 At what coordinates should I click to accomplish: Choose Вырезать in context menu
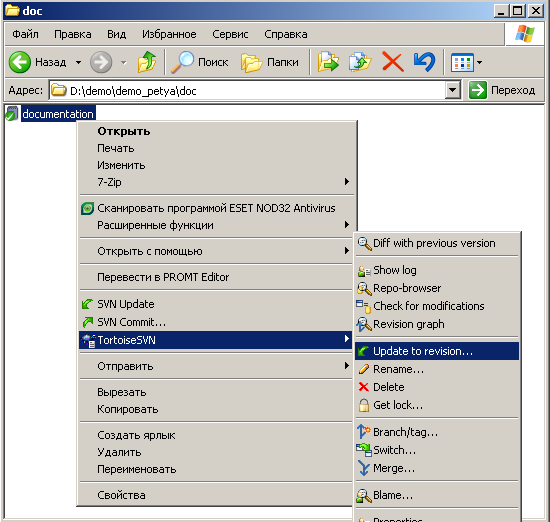(x=216, y=392)
